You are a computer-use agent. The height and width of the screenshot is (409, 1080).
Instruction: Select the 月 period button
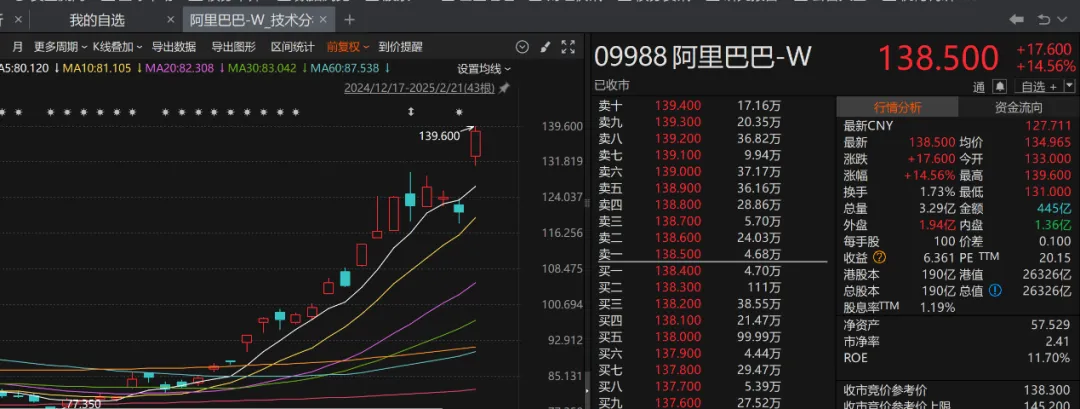click(x=18, y=47)
